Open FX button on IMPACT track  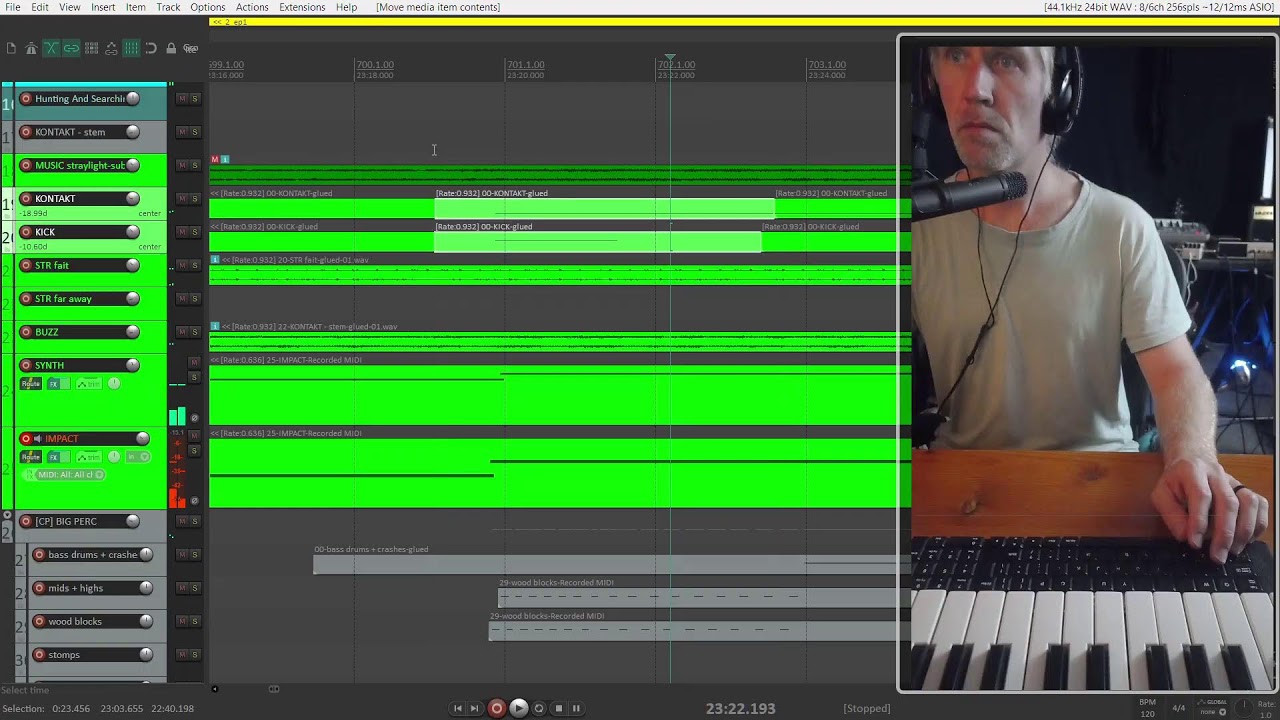pyautogui.click(x=54, y=457)
